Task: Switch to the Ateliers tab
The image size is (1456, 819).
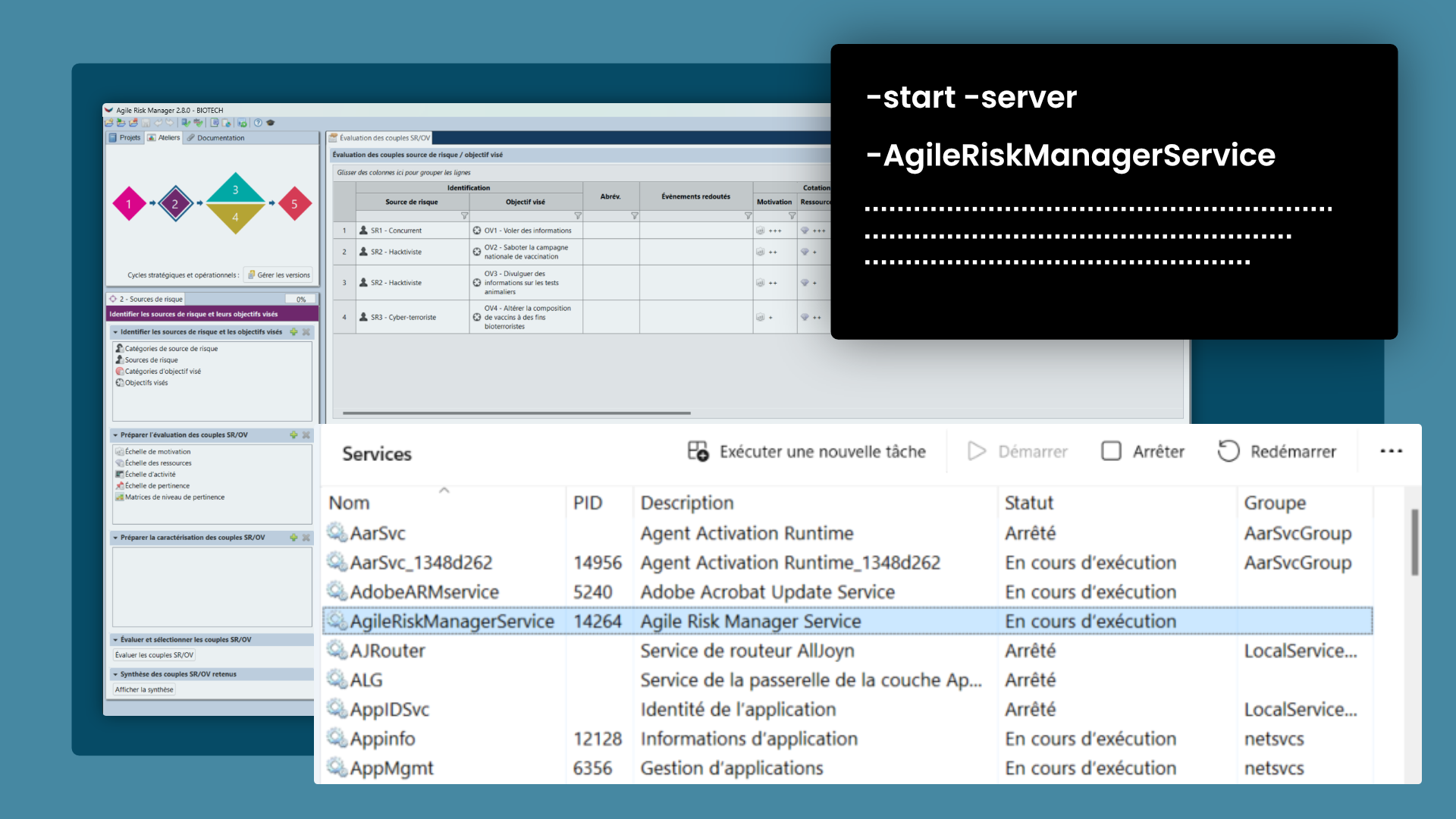Action: pyautogui.click(x=164, y=138)
